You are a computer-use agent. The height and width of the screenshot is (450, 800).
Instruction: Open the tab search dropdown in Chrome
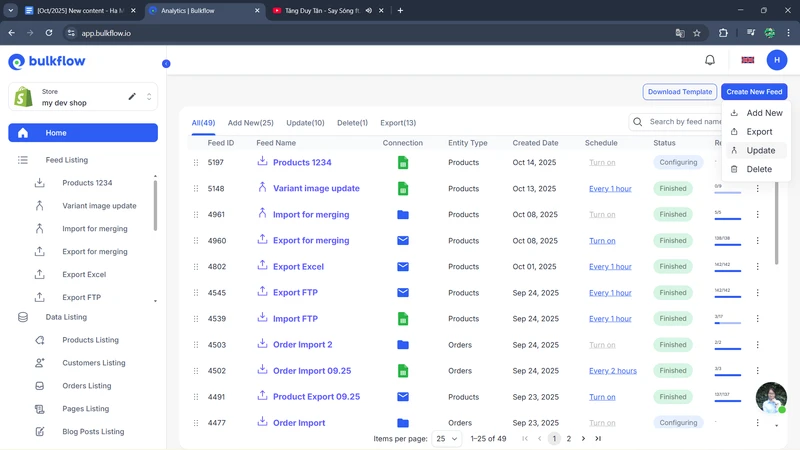[10, 10]
